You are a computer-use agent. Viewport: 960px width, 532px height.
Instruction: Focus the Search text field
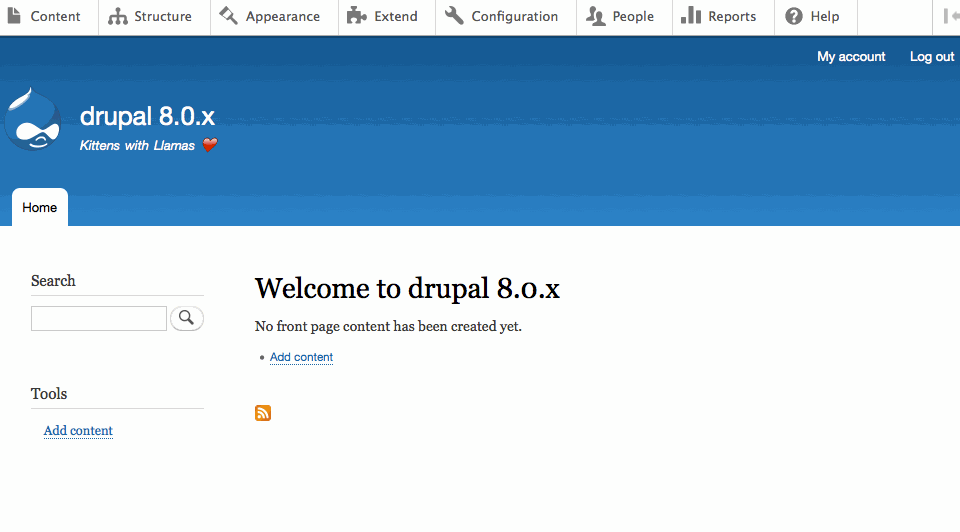(99, 318)
